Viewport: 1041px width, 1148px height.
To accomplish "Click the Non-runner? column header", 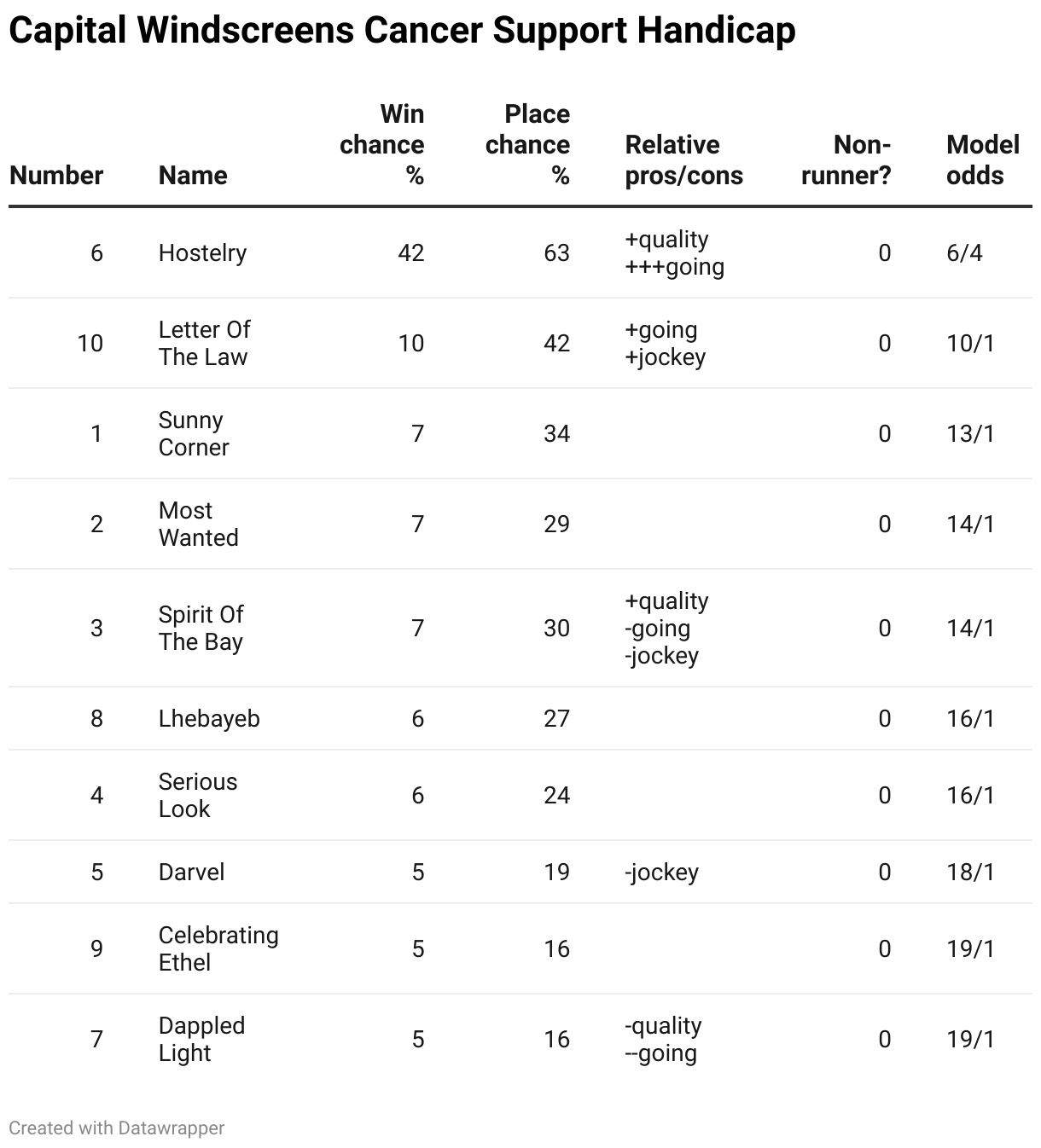I will [x=846, y=159].
